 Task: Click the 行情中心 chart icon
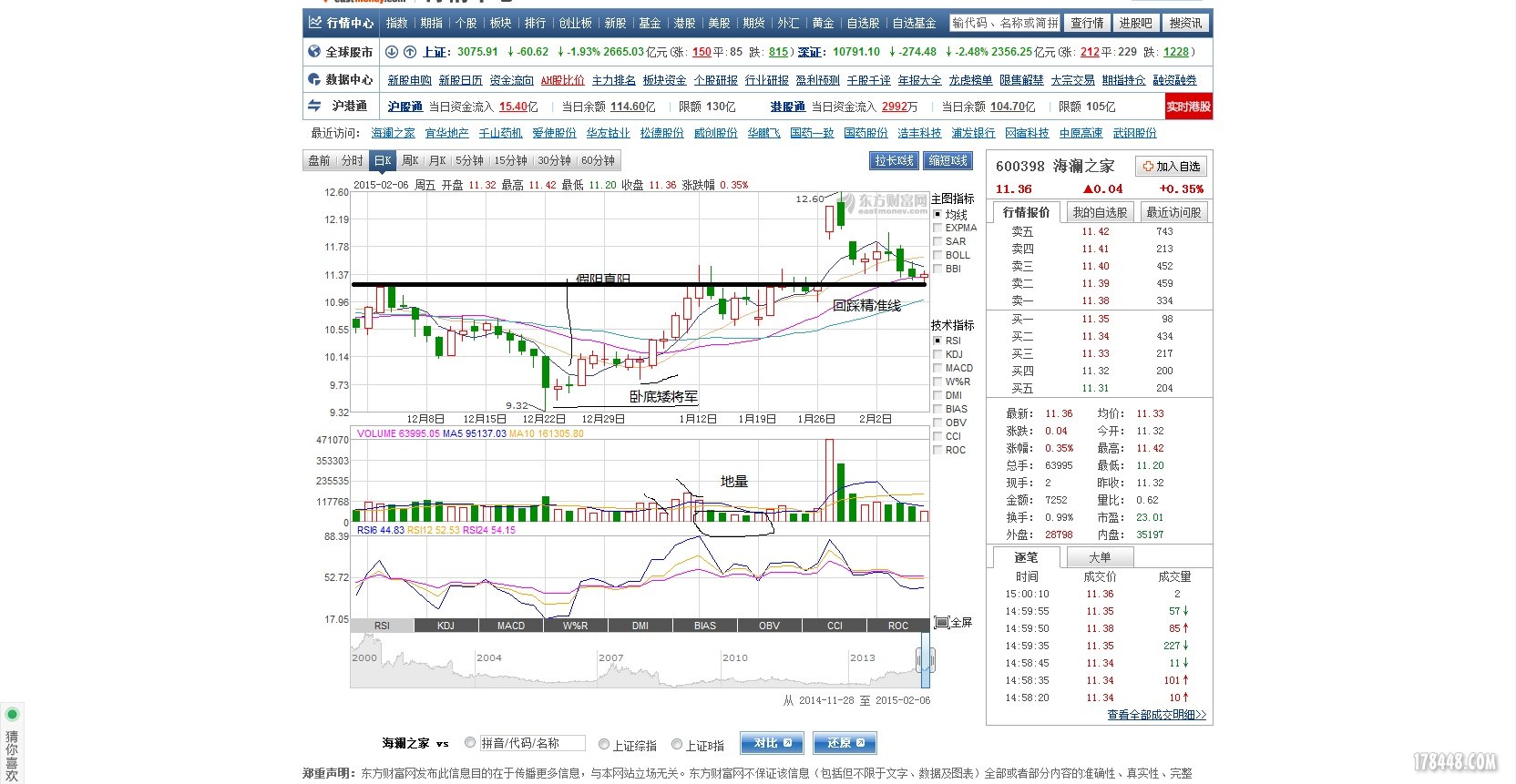pyautogui.click(x=315, y=23)
